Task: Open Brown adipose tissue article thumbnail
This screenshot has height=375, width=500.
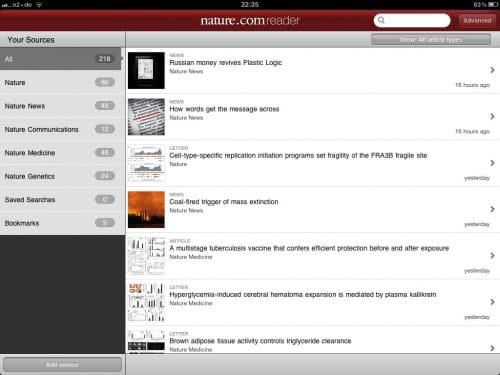Action: pos(146,341)
